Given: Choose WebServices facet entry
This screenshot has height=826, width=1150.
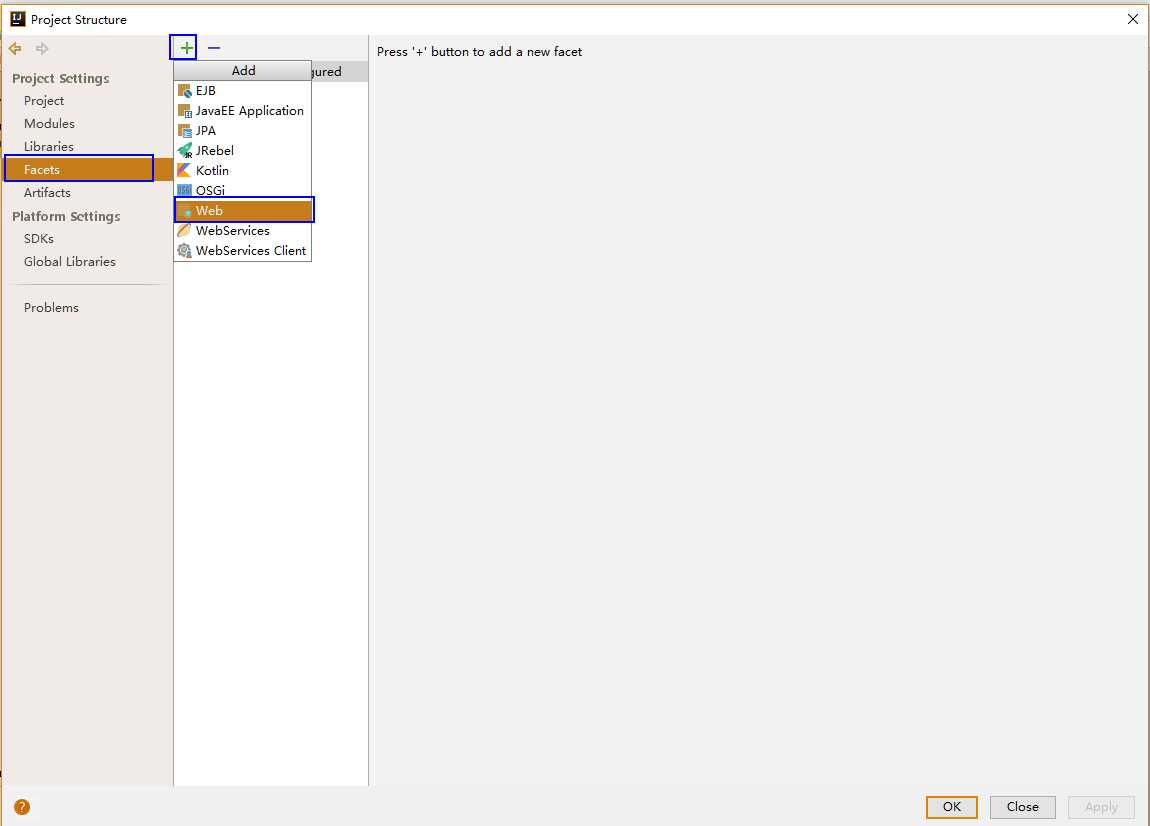Looking at the screenshot, I should point(243,230).
